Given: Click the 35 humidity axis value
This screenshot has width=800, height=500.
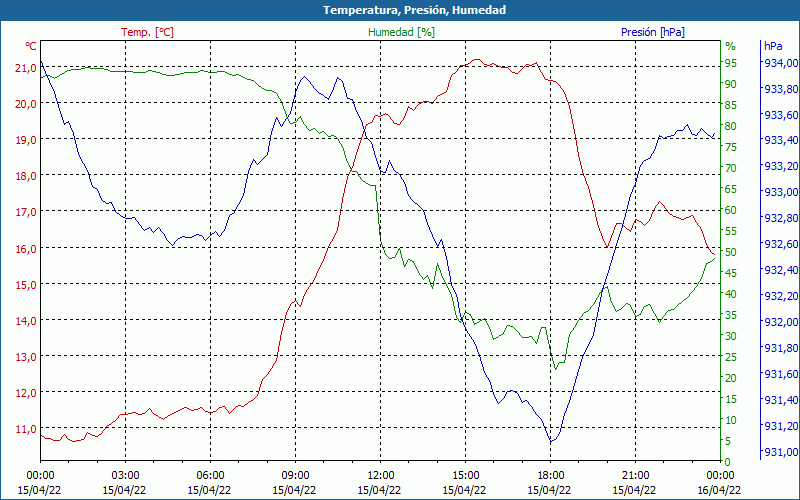Looking at the screenshot, I should tap(731, 315).
